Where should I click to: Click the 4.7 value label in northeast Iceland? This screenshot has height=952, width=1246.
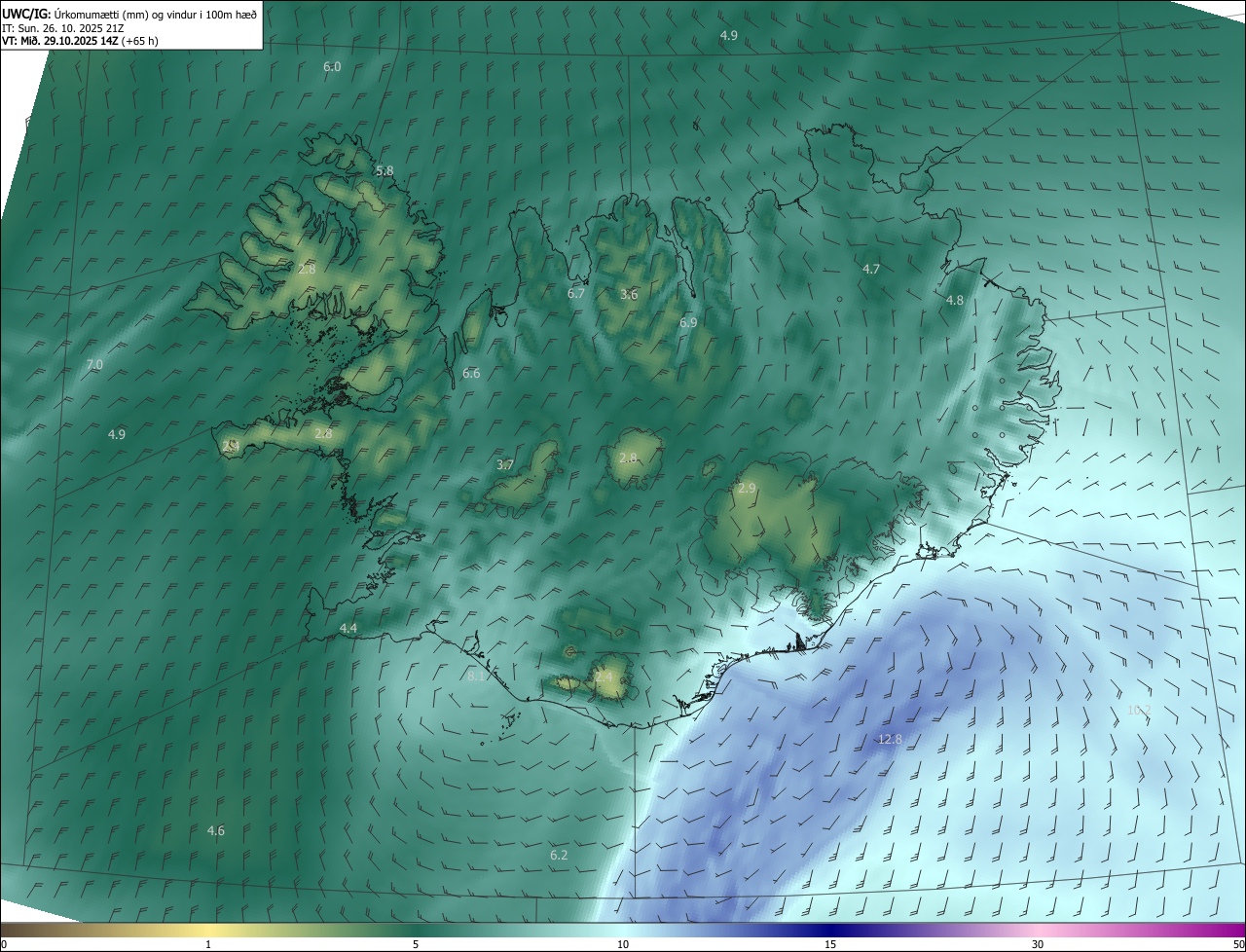(871, 269)
